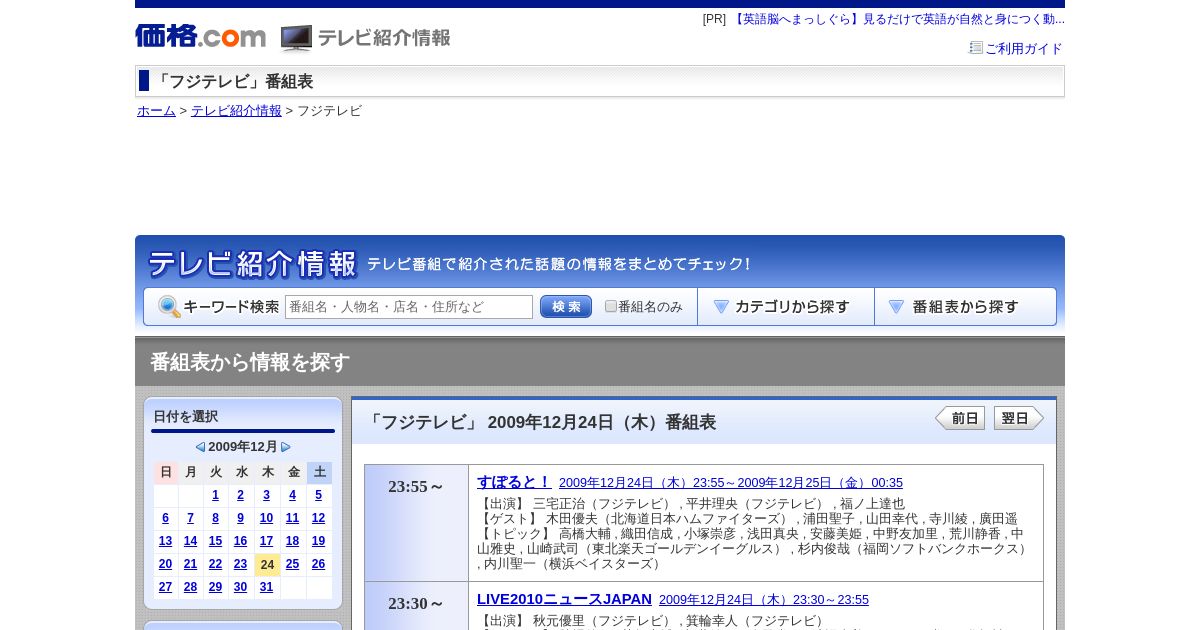The height and width of the screenshot is (630, 1200).
Task: Click the 2009年12月 month label
Action: coord(243,447)
